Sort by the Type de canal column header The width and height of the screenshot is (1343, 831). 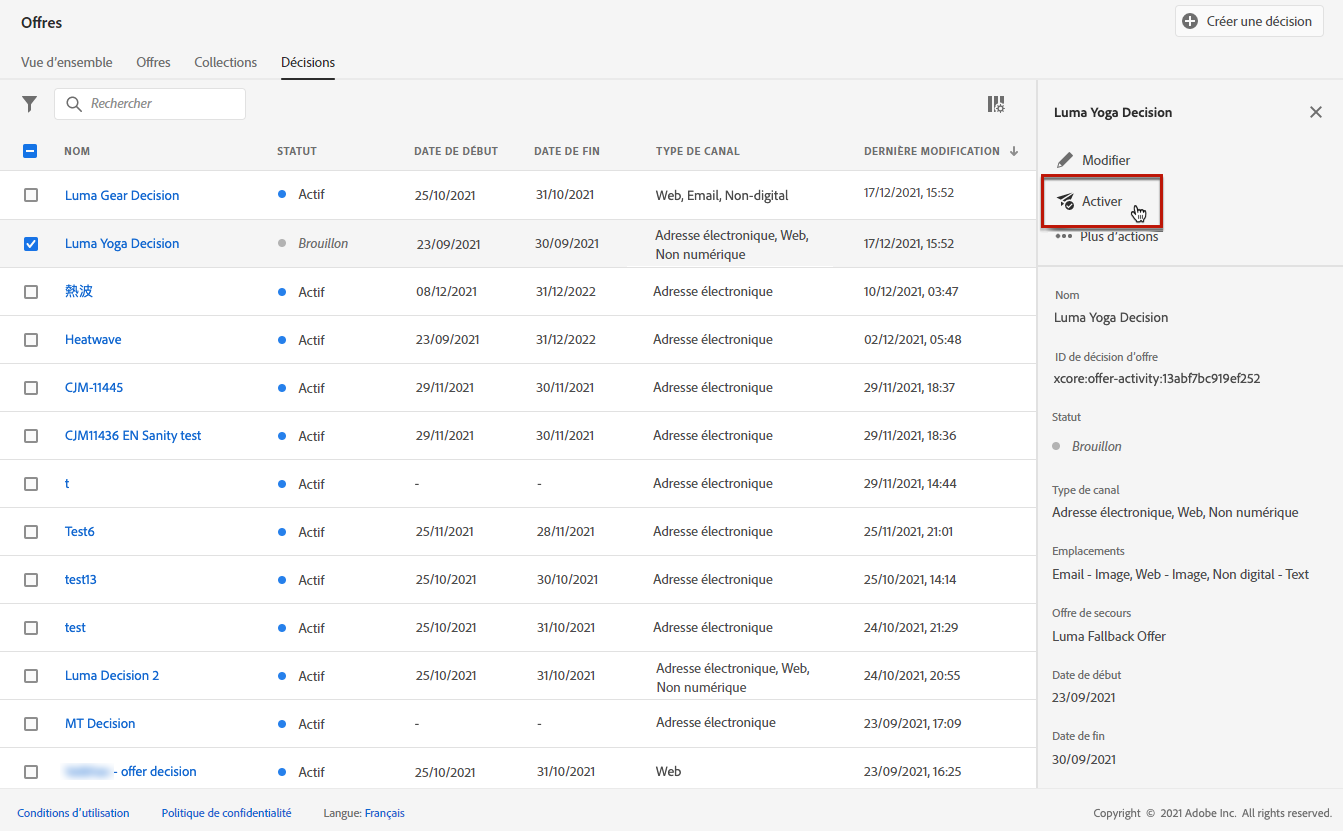[698, 151]
